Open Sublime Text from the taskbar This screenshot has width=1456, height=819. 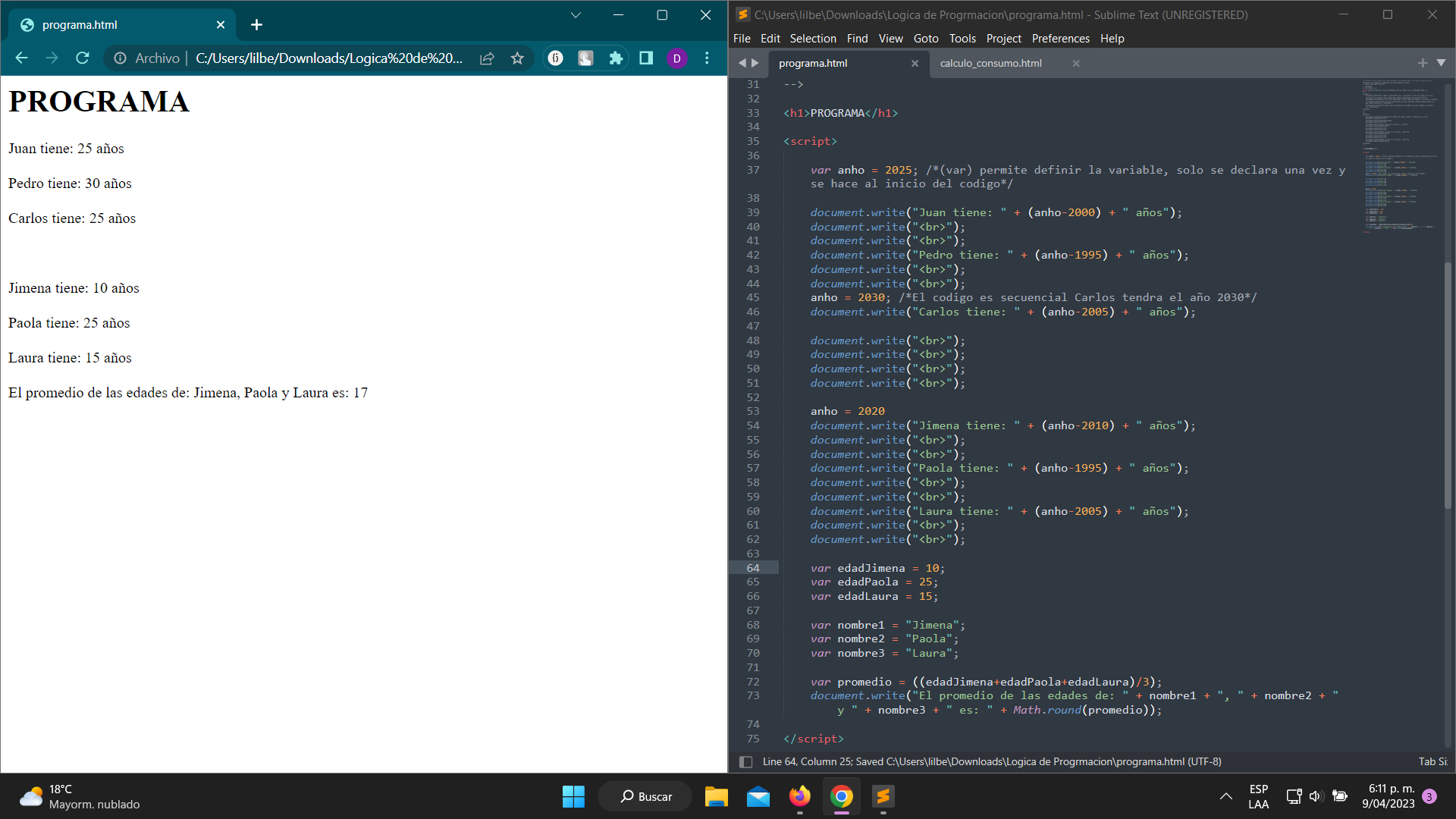click(883, 797)
